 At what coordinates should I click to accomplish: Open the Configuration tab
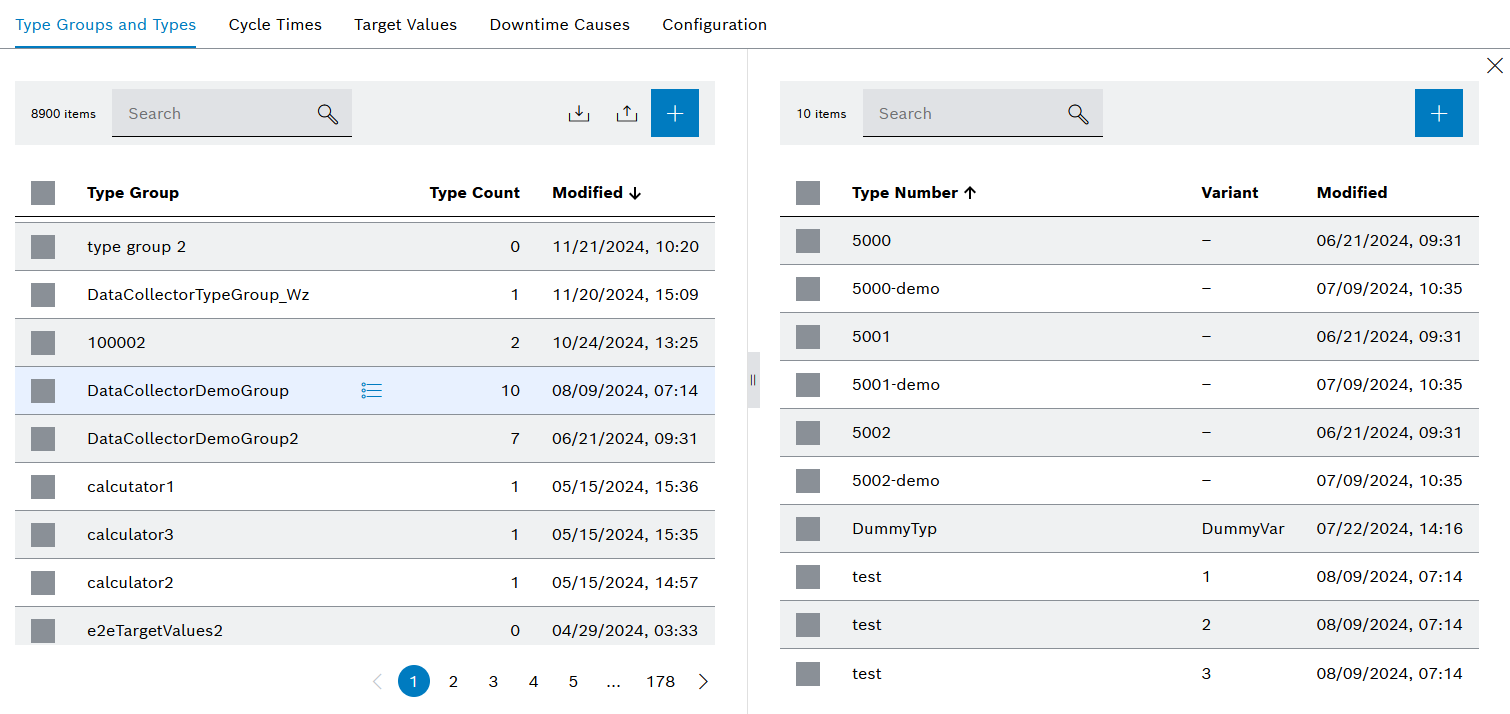tap(715, 25)
